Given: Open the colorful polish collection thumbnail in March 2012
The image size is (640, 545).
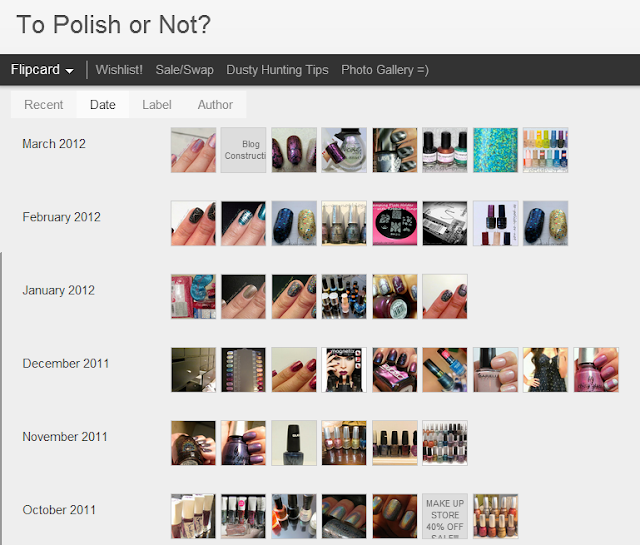Looking at the screenshot, I should tap(546, 150).
